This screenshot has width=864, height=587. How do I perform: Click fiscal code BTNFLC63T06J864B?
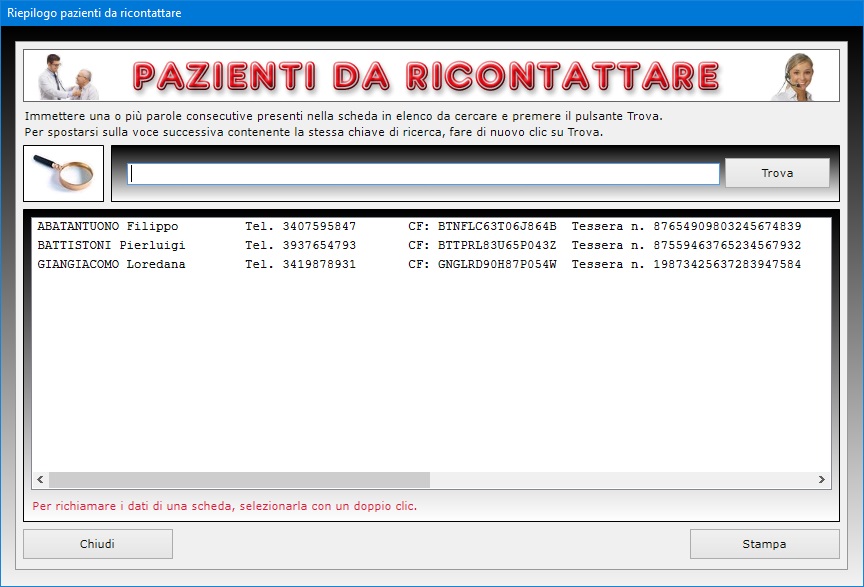497,226
